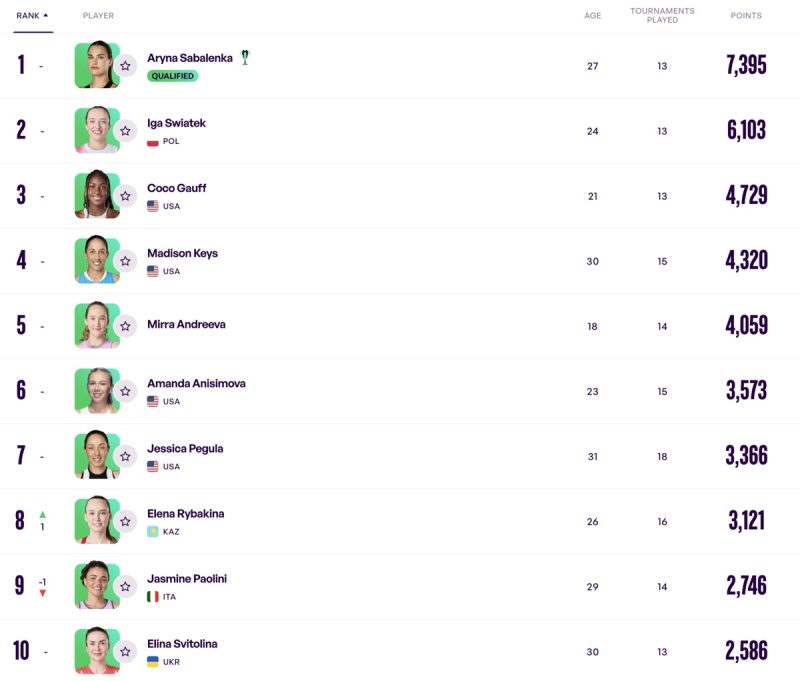Open Coco Gauff's player name link
800x681 pixels.
177,188
